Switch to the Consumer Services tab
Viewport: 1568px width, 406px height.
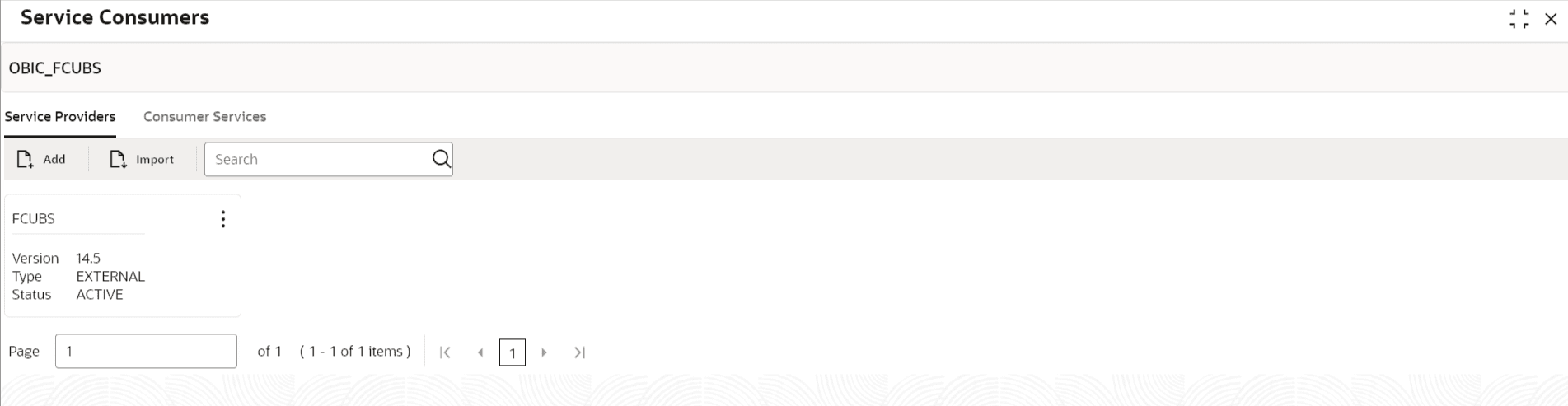click(x=204, y=117)
